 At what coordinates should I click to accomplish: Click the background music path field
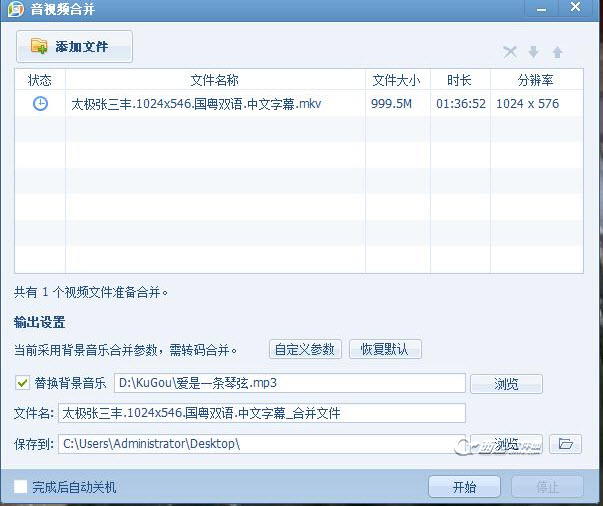pyautogui.click(x=290, y=383)
